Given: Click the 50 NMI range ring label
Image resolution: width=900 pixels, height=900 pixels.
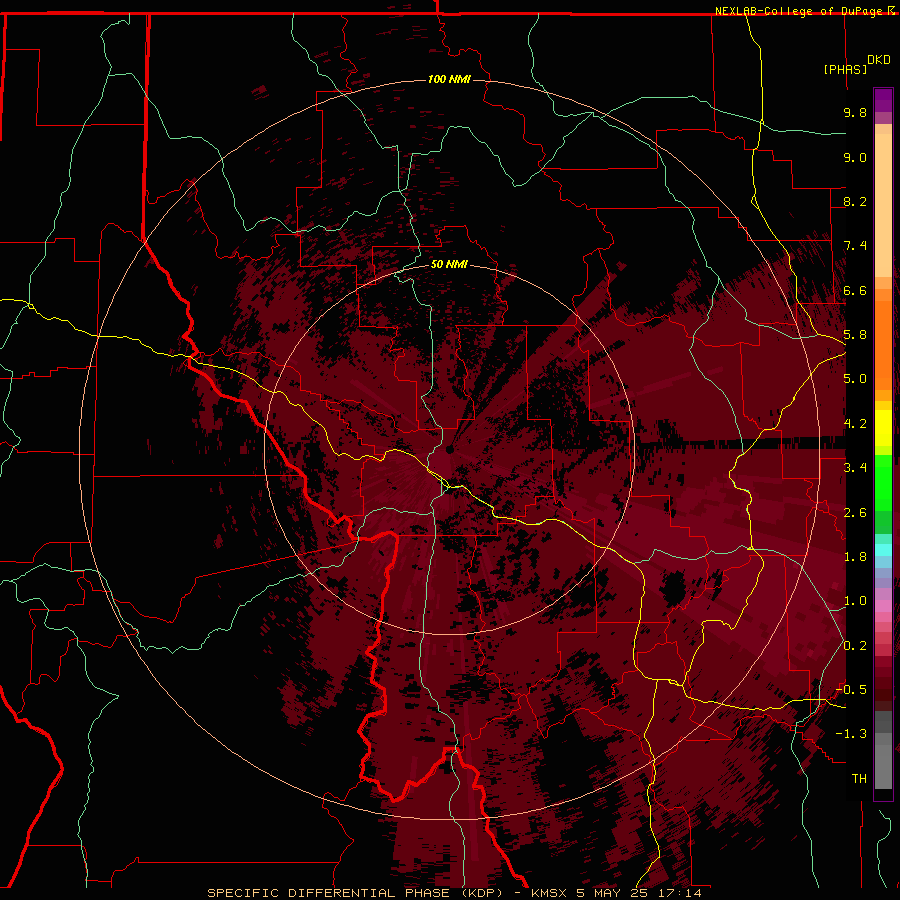Looking at the screenshot, I should [449, 265].
